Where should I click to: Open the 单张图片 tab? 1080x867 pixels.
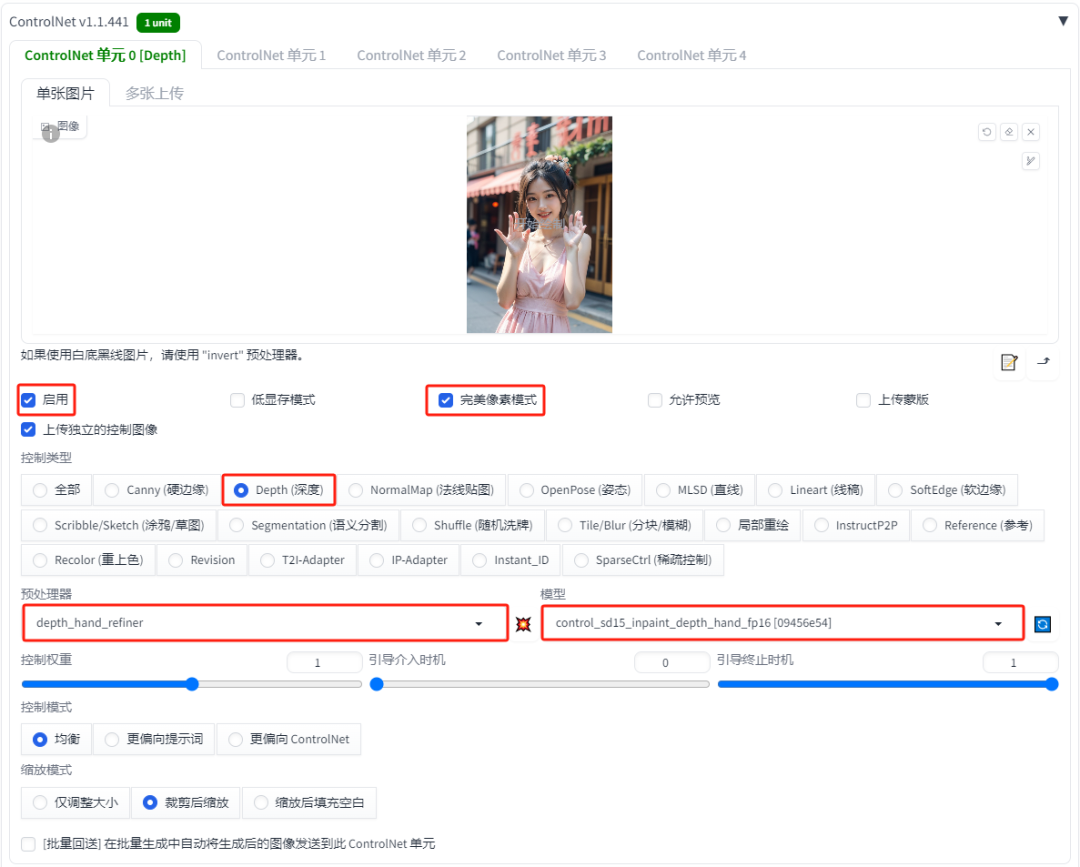(x=65, y=93)
